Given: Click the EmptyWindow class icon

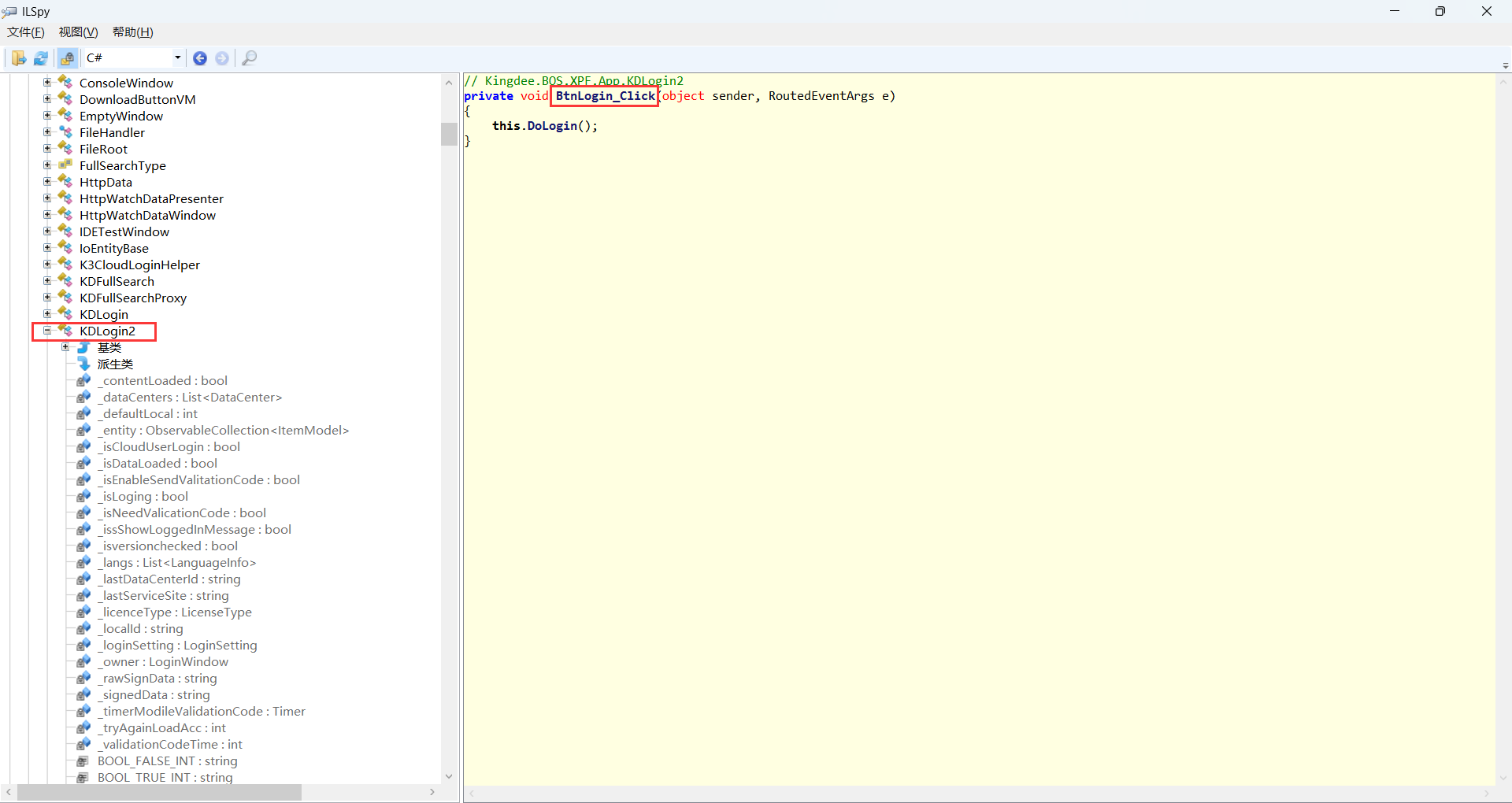Looking at the screenshot, I should (x=65, y=116).
